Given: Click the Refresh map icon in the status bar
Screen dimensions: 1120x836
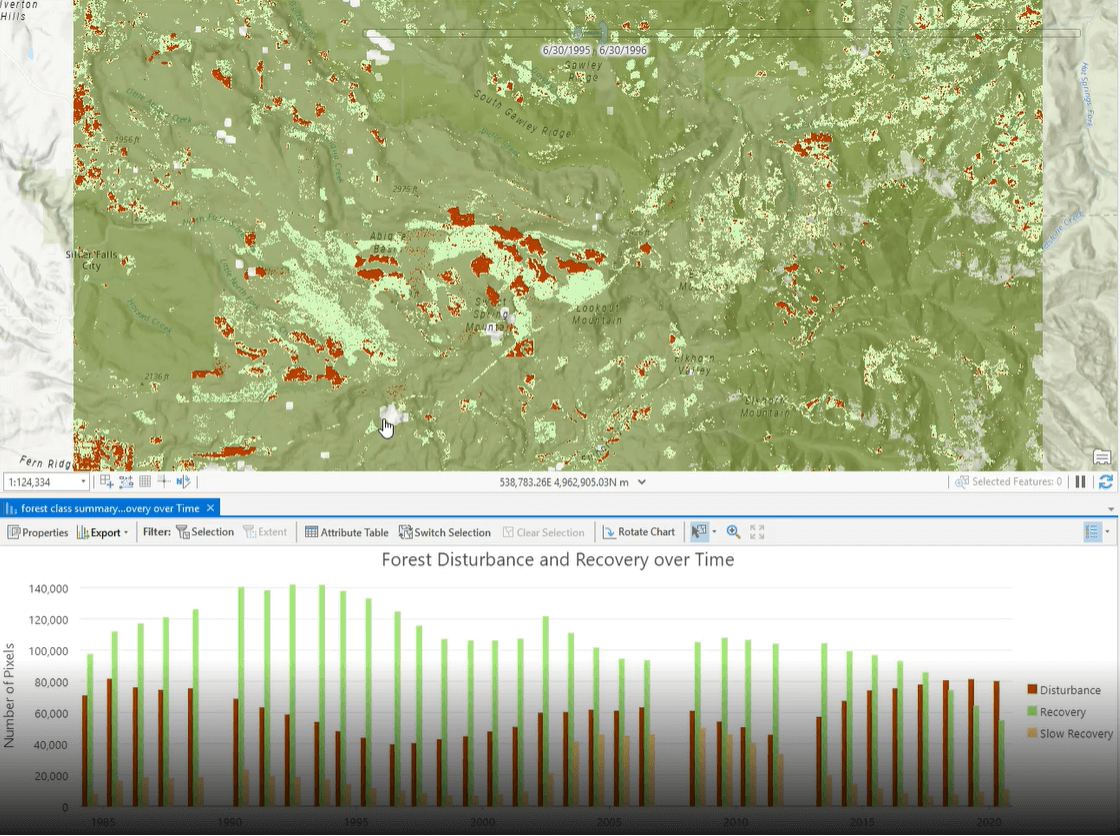Looking at the screenshot, I should [1105, 481].
